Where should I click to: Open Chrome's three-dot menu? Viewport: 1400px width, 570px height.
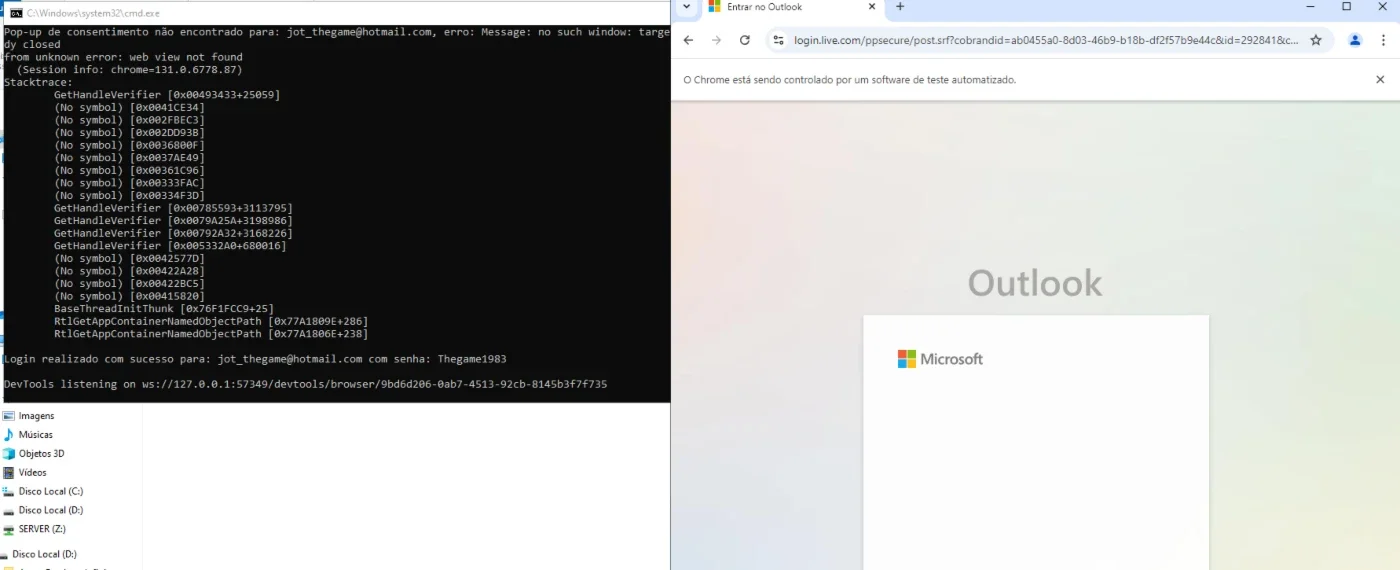click(x=1384, y=40)
